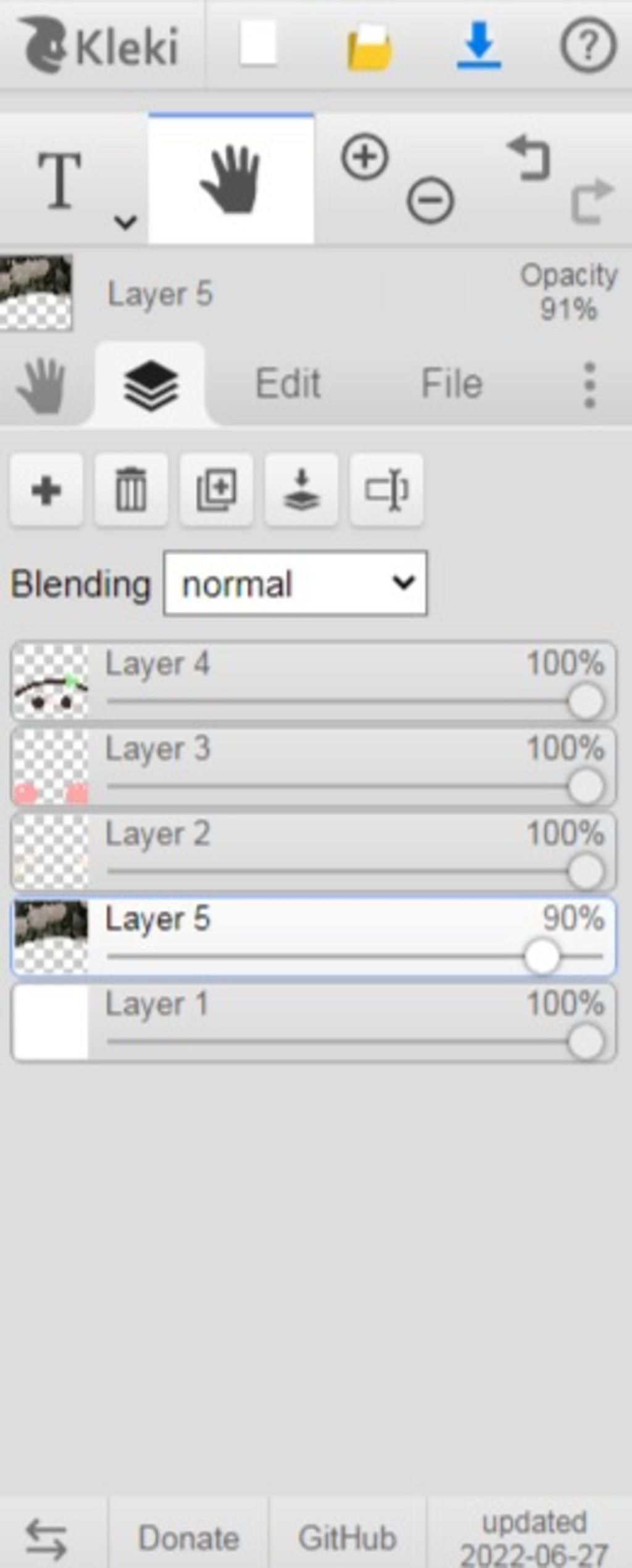
Task: Open the Blending mode dropdown
Action: pyautogui.click(x=296, y=583)
